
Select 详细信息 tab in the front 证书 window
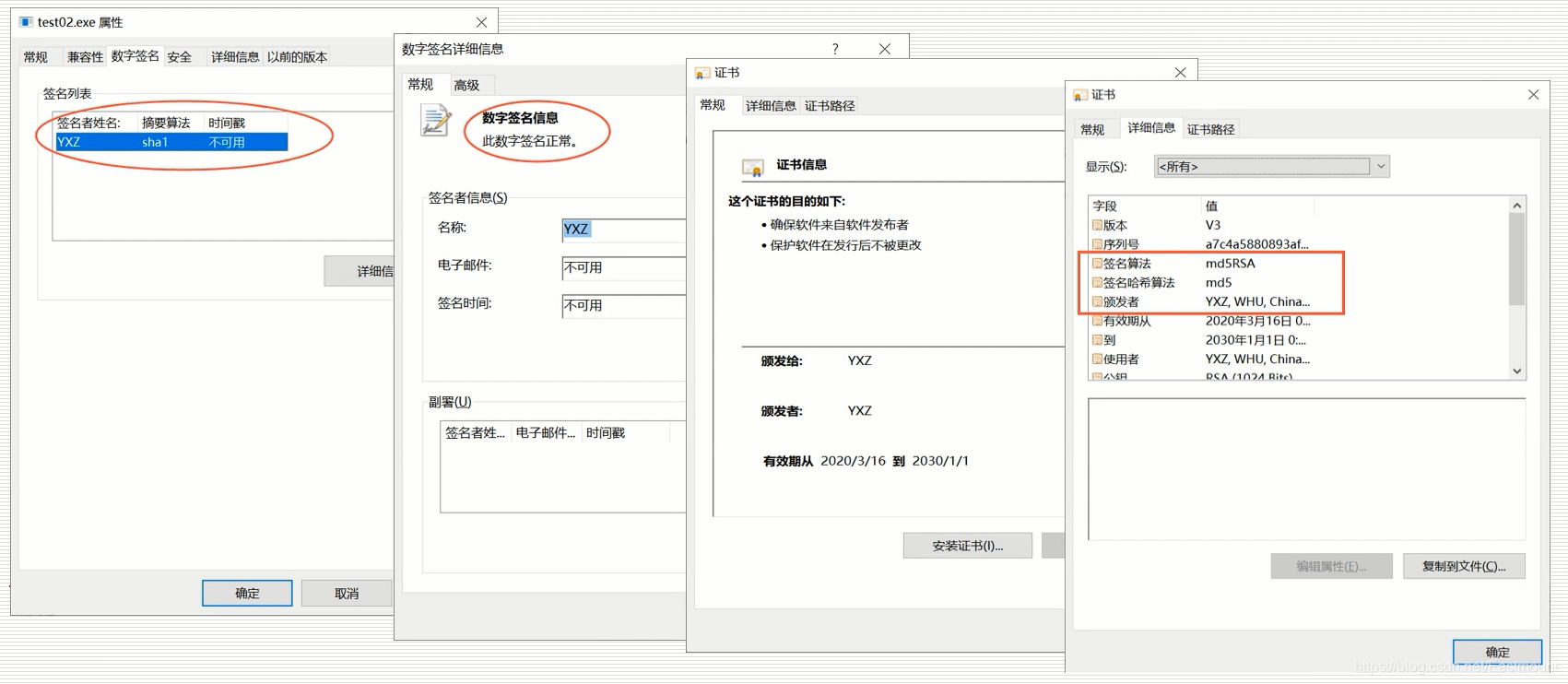point(1151,128)
